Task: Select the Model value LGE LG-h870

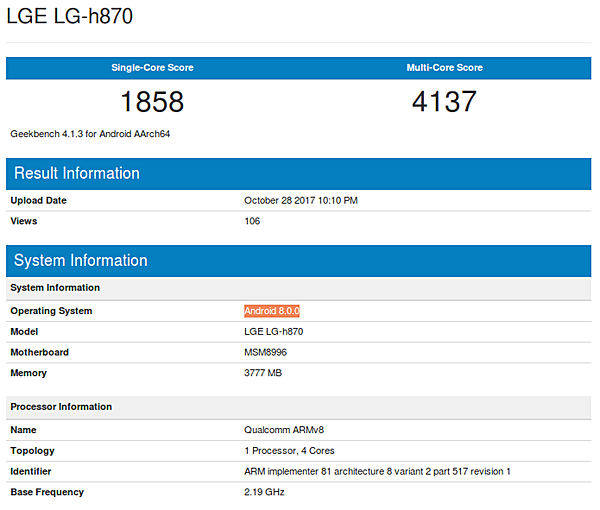Action: tap(273, 331)
